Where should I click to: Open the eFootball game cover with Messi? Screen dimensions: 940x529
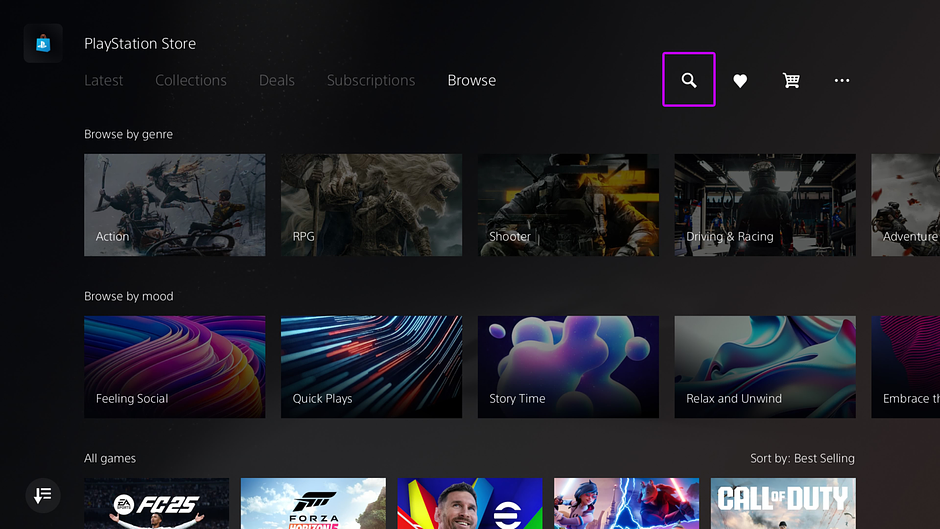469,503
